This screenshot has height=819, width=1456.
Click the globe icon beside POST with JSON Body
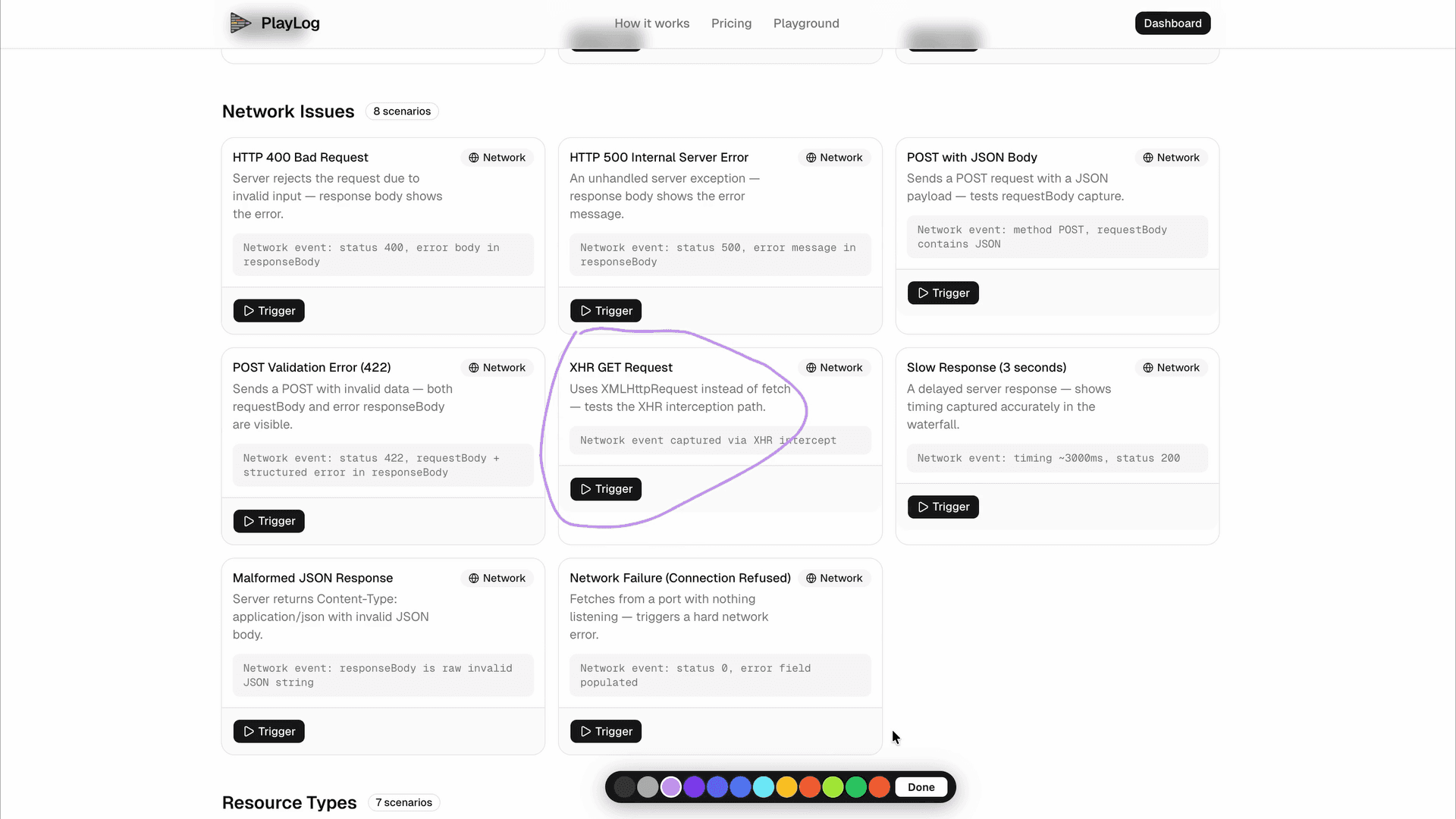1147,157
